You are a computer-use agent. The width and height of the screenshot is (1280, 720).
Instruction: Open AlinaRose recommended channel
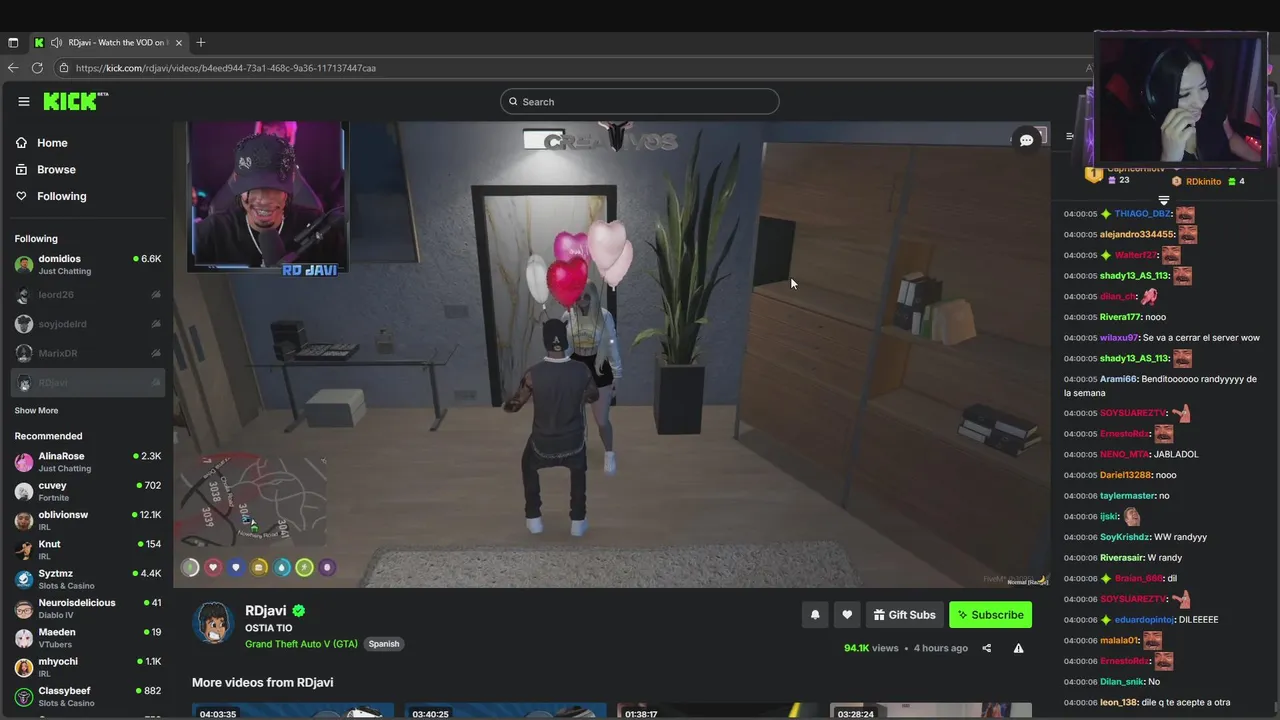tap(88, 462)
